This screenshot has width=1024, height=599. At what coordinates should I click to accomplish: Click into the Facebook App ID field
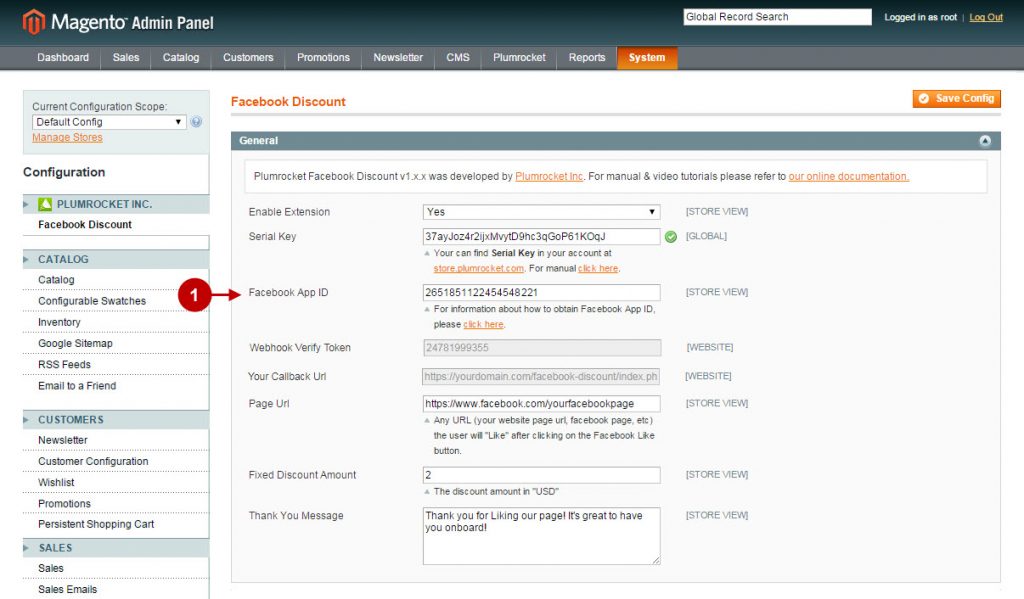[x=541, y=292]
